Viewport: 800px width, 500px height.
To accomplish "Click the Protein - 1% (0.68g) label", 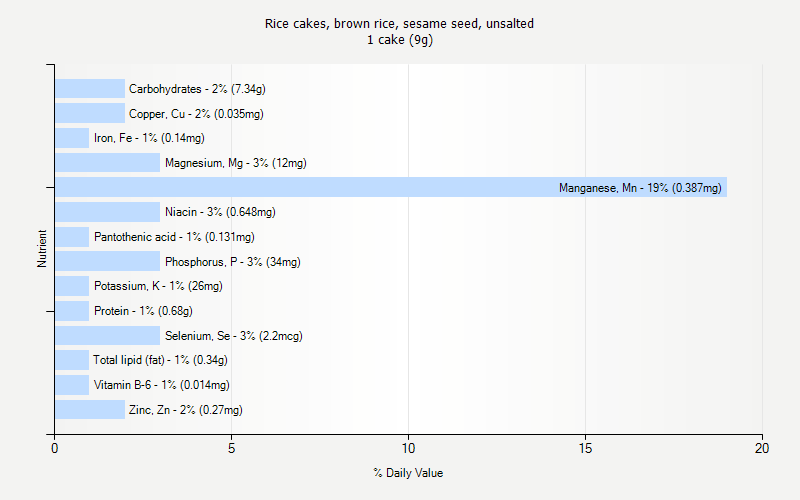I will click(x=143, y=311).
